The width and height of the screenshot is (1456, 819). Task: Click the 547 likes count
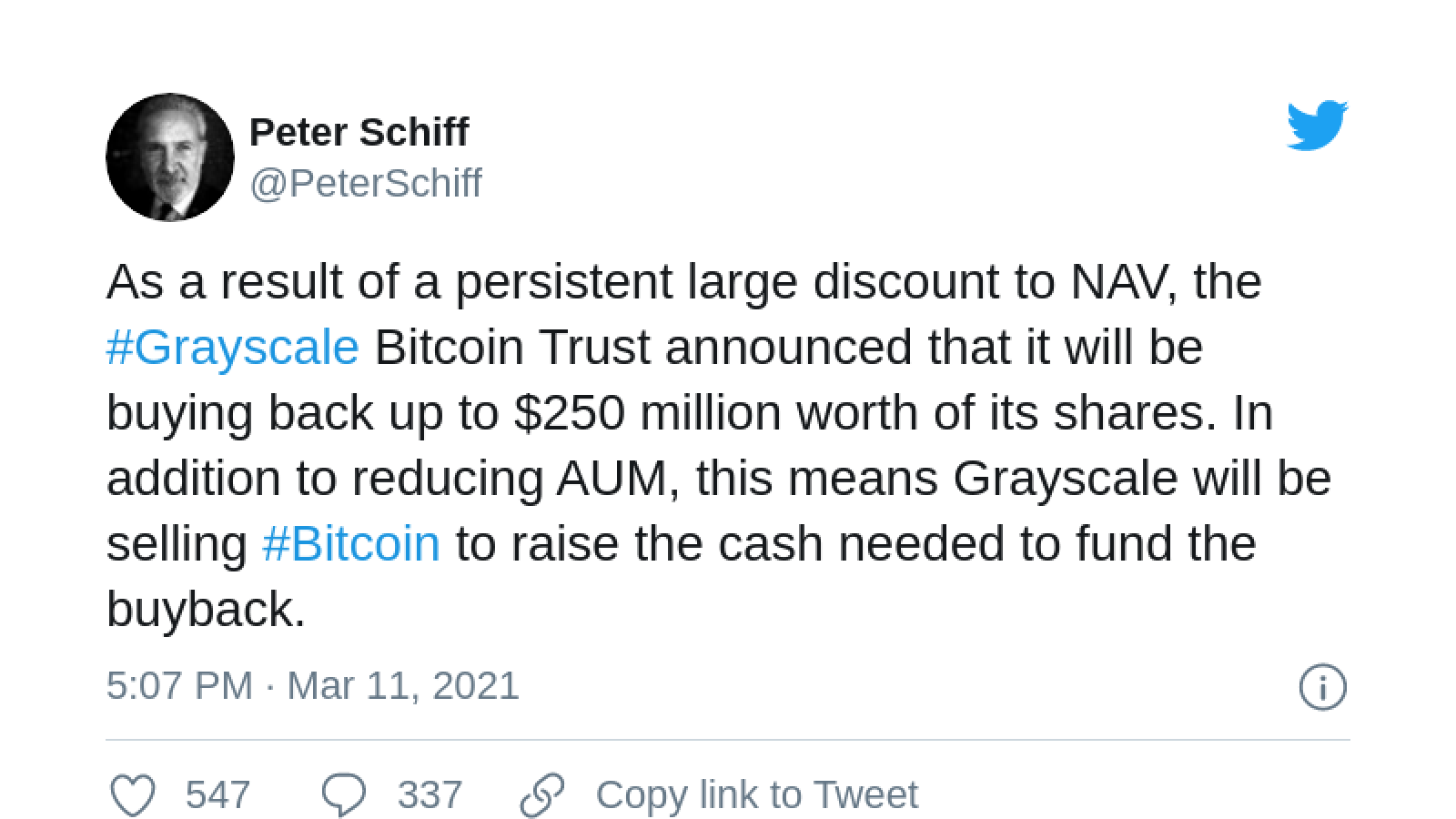(217, 794)
